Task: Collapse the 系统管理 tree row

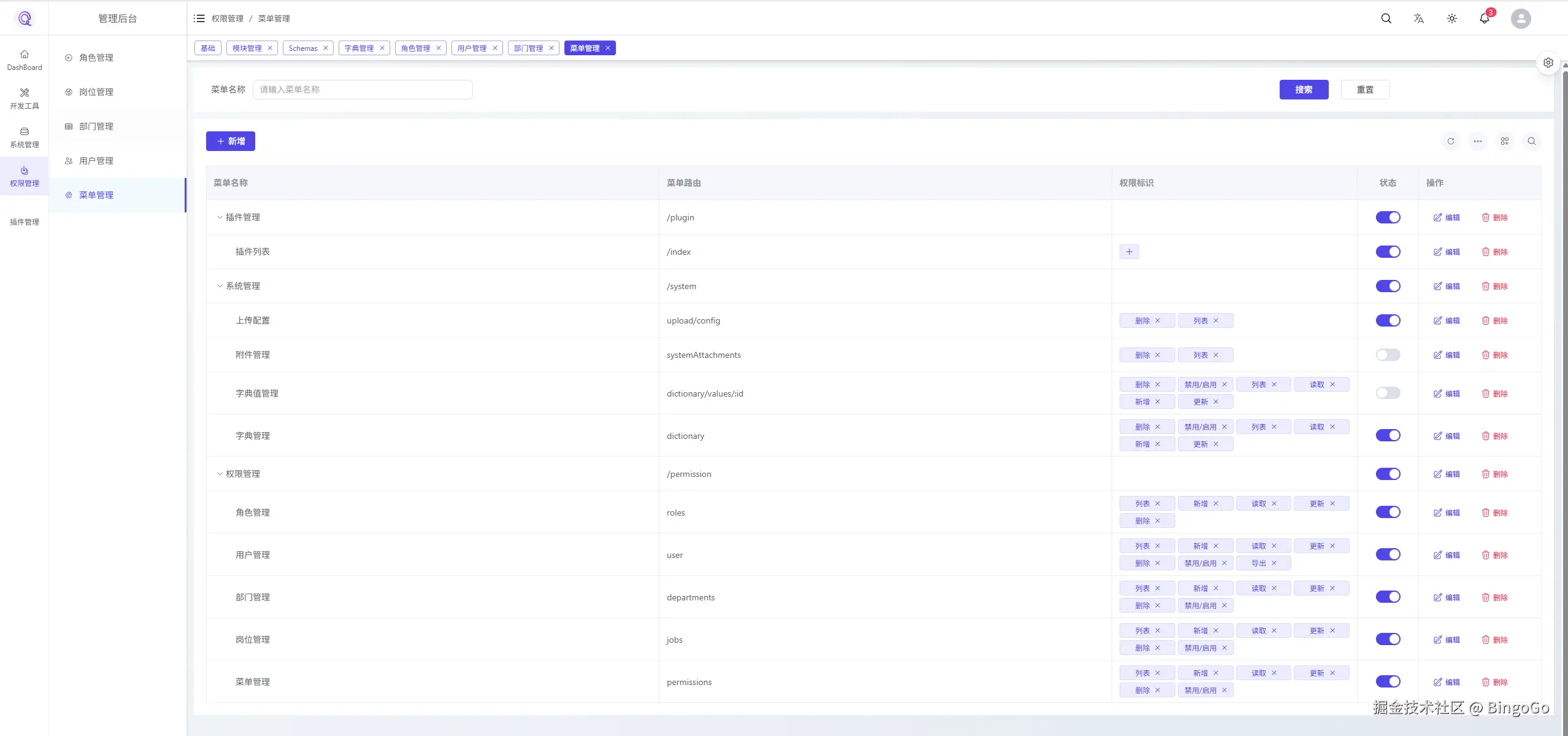Action: 220,285
